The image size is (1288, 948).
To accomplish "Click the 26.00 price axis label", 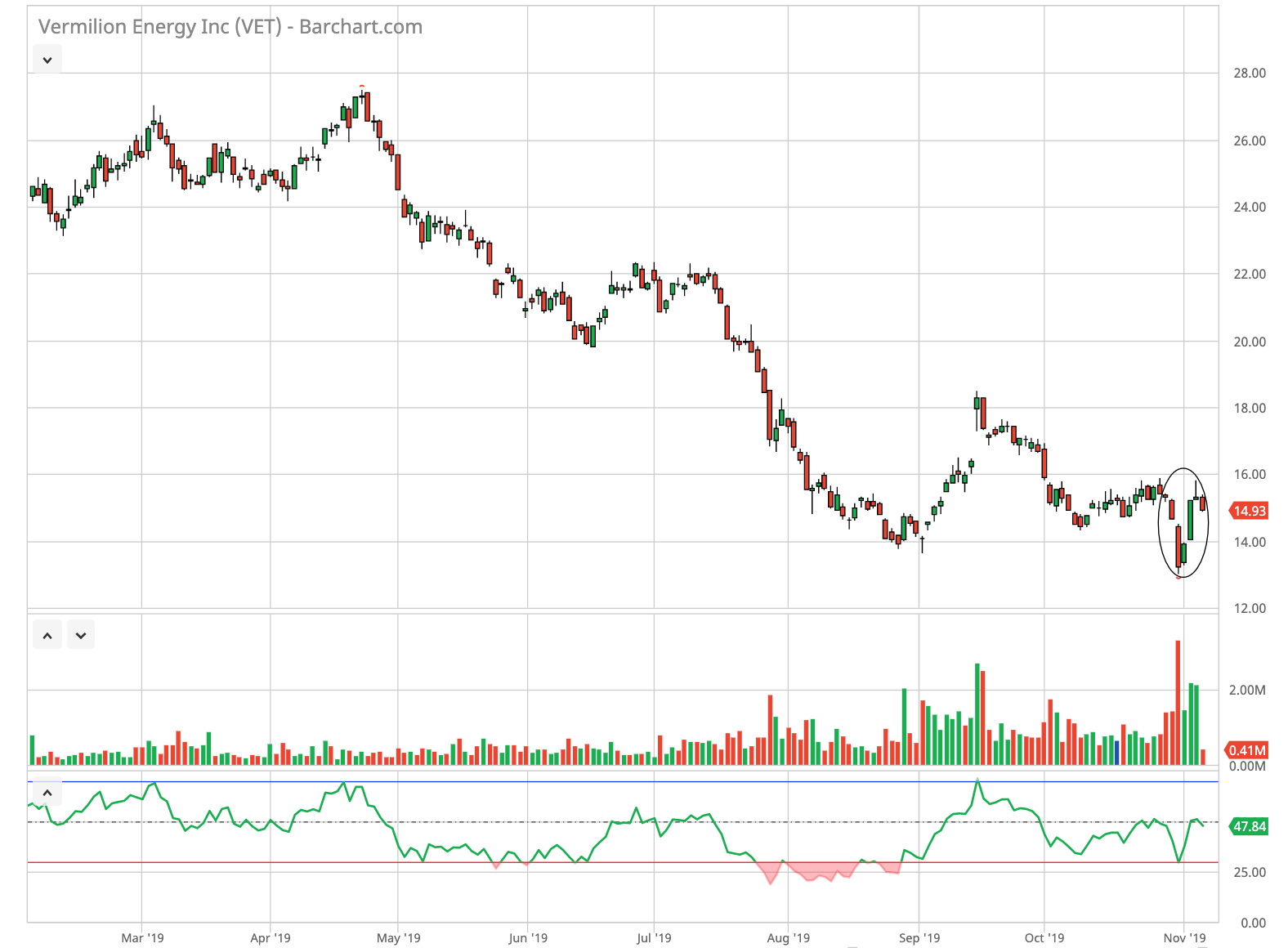I will (1250, 141).
